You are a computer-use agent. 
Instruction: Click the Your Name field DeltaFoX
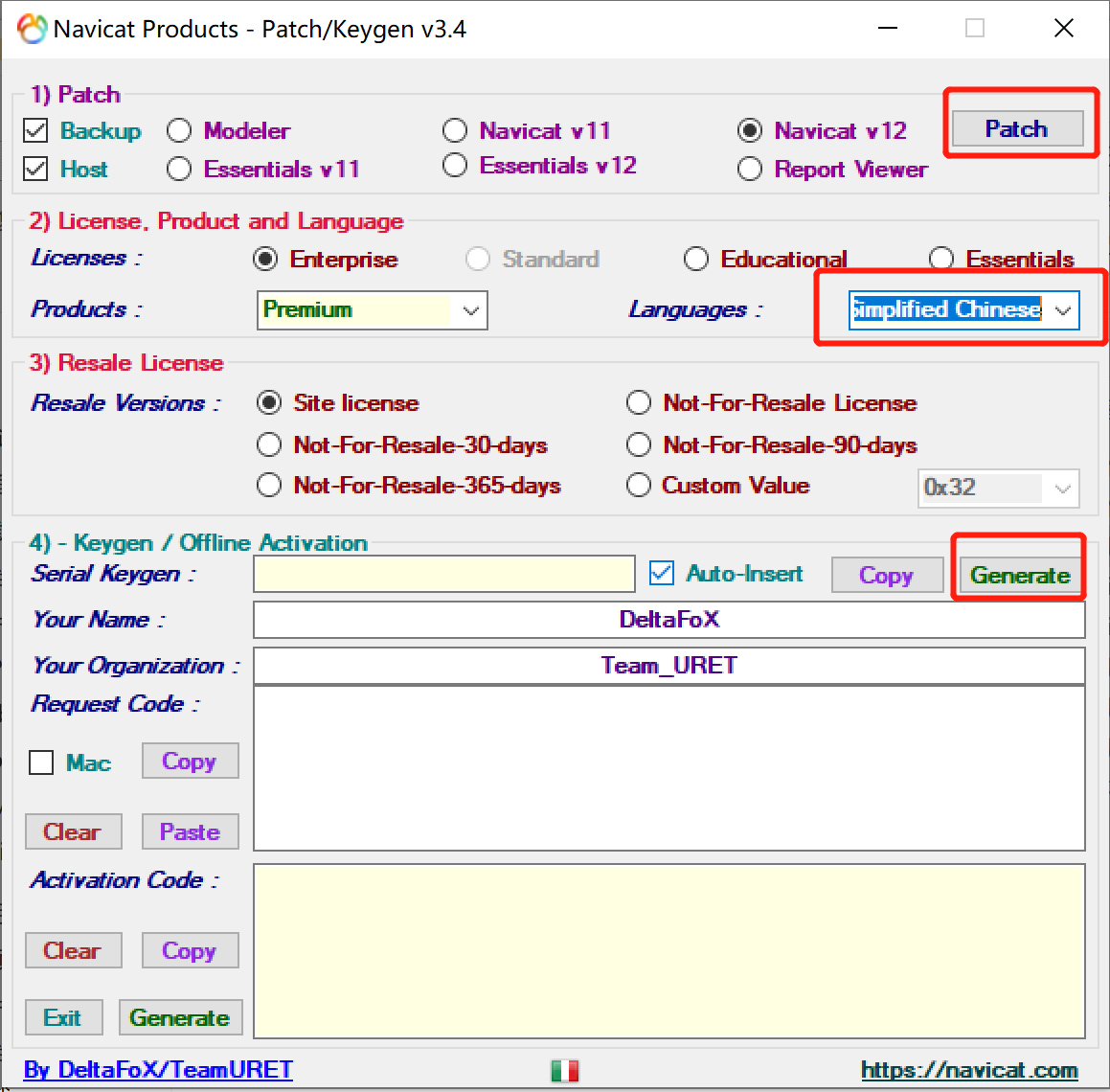(x=669, y=620)
